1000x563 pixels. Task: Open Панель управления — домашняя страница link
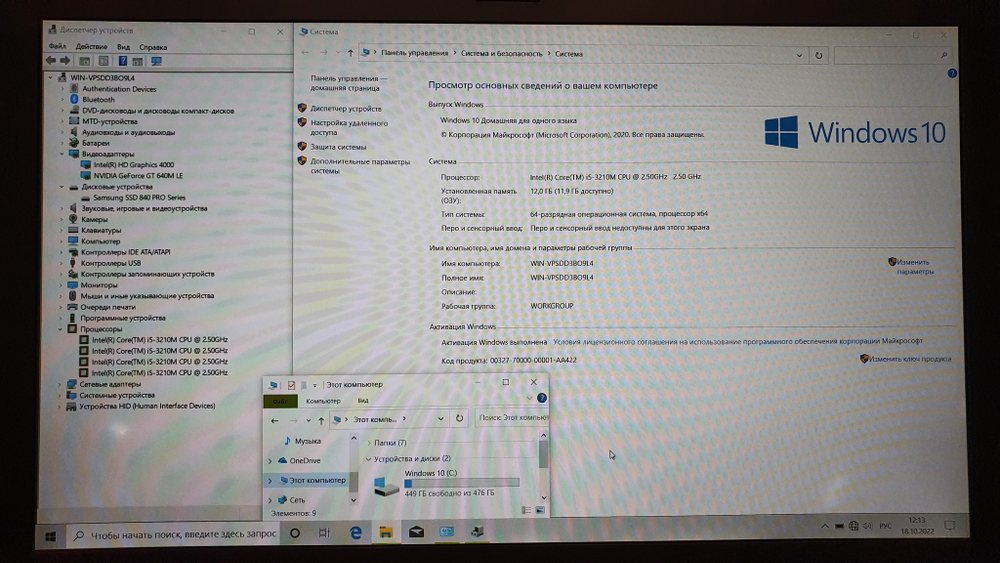coord(348,83)
